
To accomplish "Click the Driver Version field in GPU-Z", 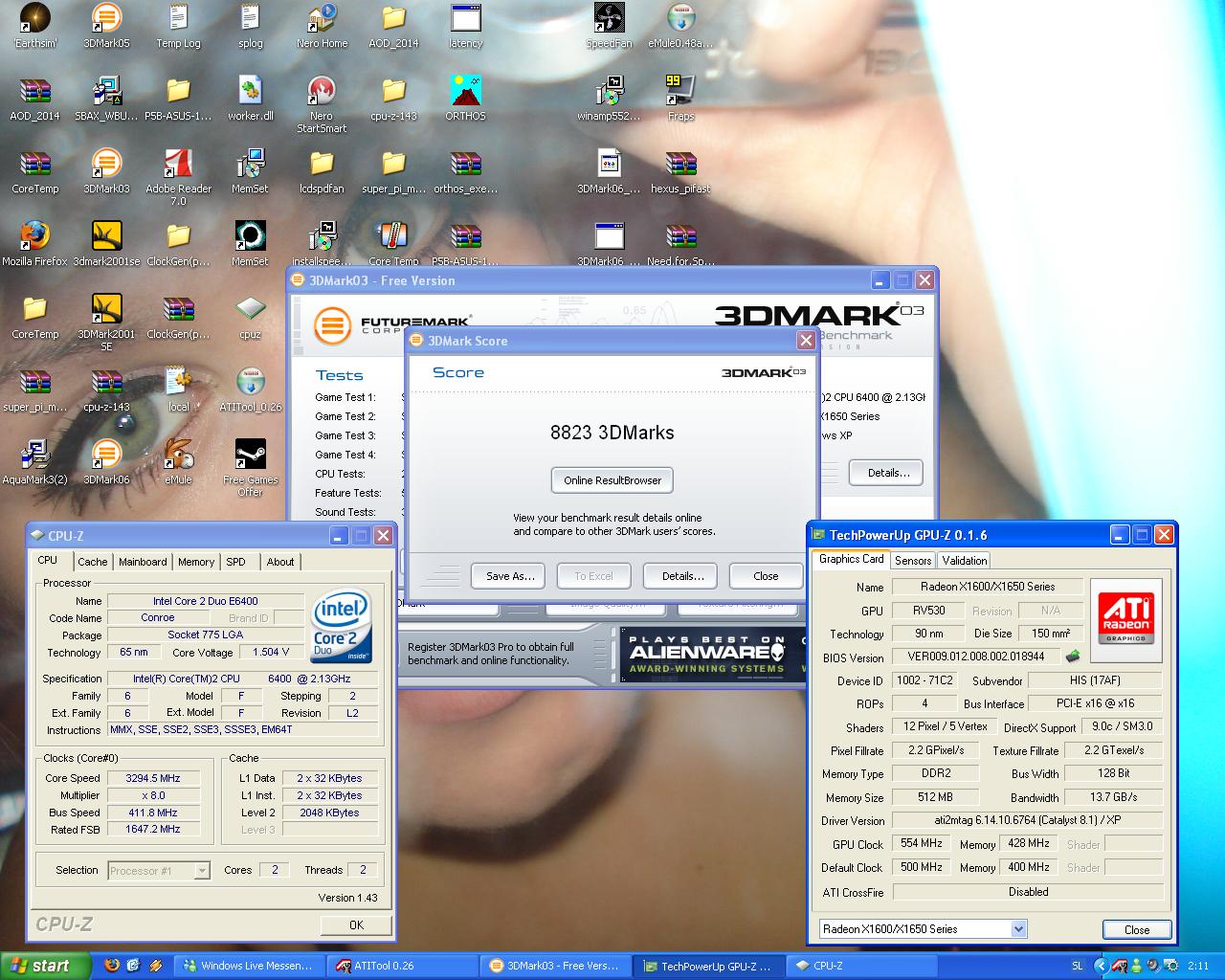I will pos(1027,820).
